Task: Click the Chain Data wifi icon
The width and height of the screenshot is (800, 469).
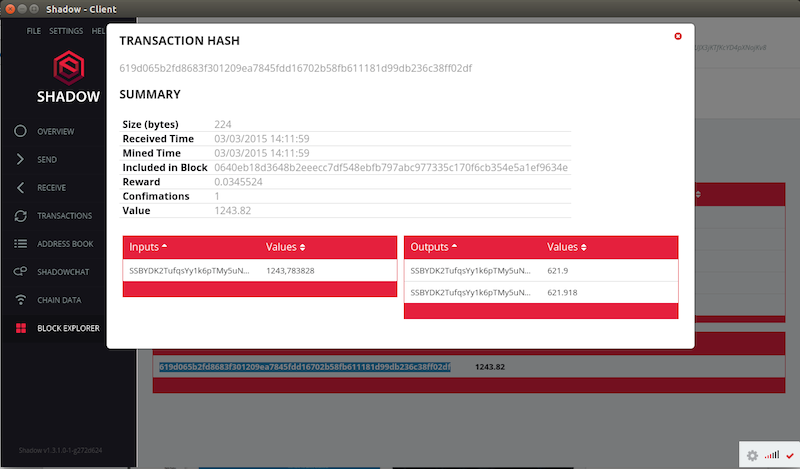Action: click(x=20, y=300)
